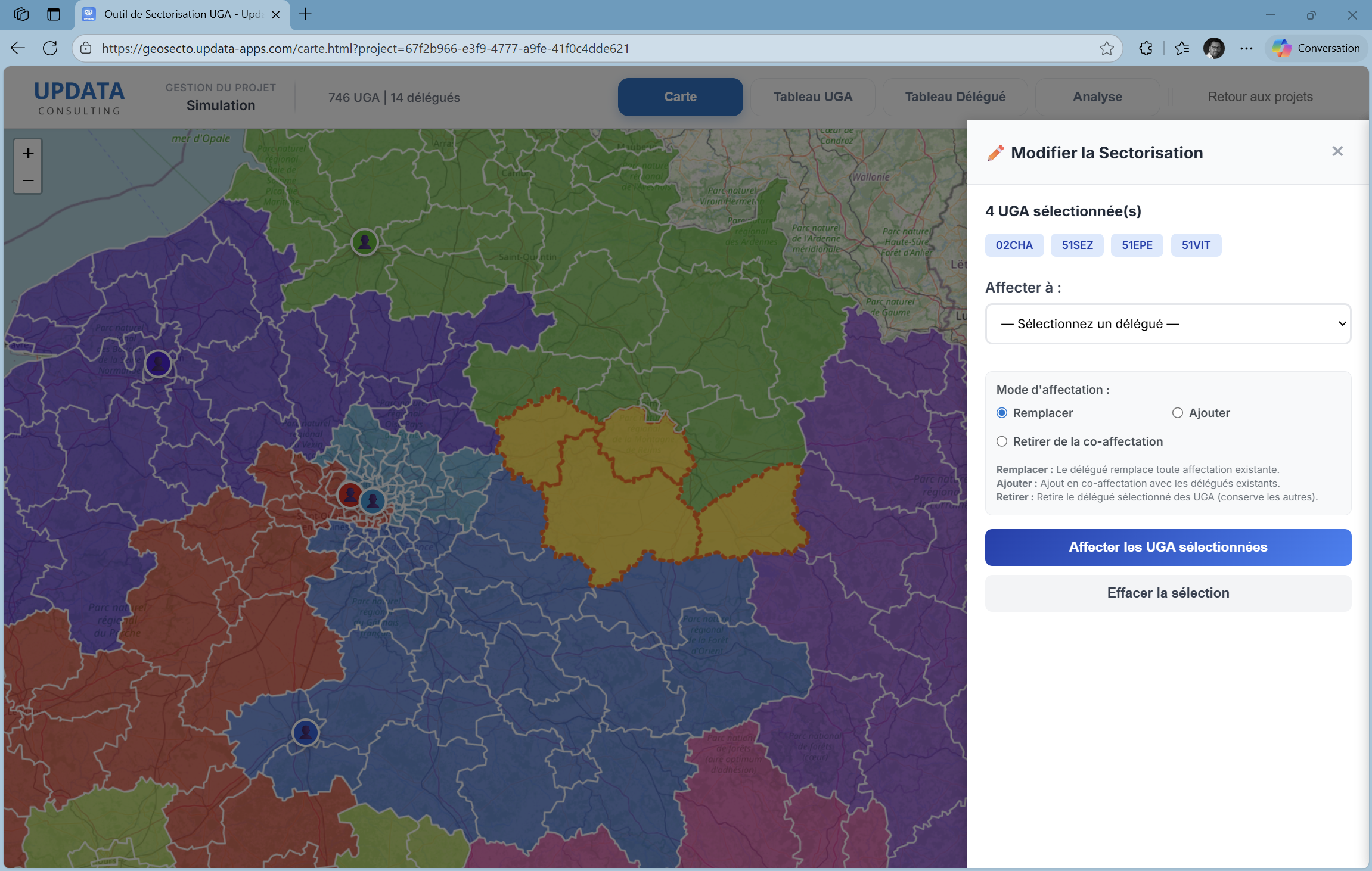
Task: Open the Sélectionnez un délégué dropdown
Action: click(1168, 323)
